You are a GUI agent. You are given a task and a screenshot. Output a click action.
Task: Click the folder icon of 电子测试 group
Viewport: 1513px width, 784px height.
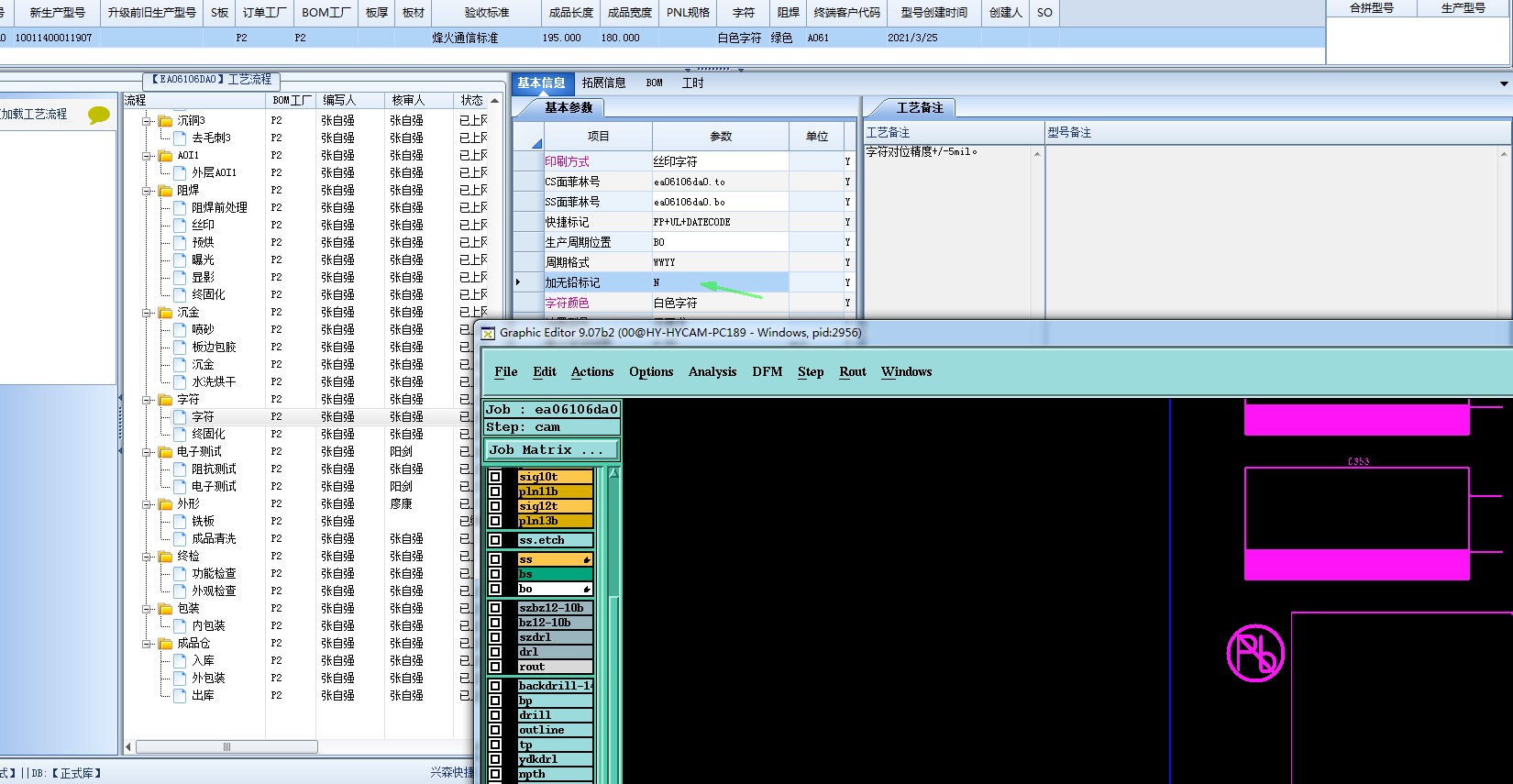click(165, 452)
